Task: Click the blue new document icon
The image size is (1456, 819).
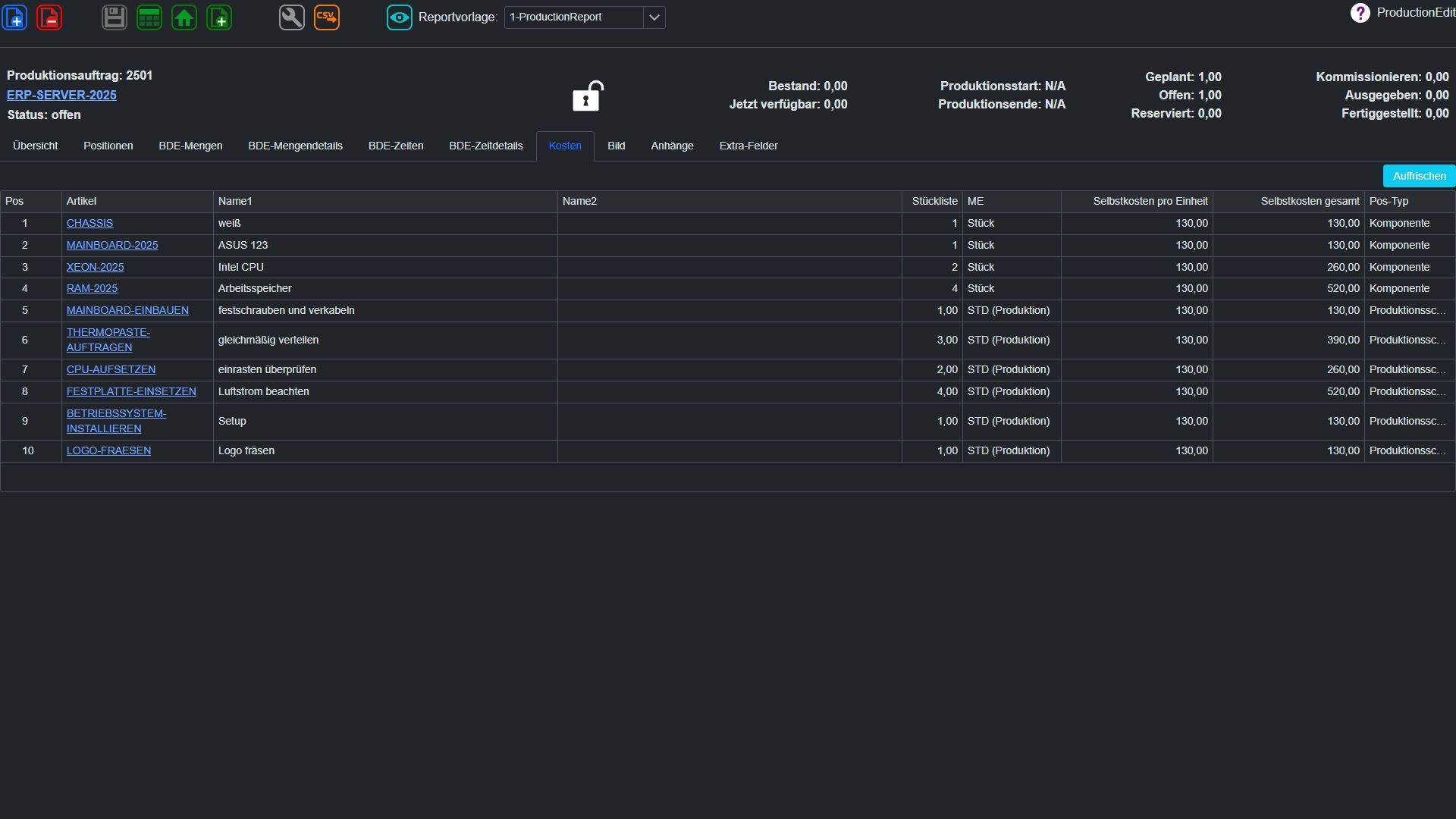Action: (x=15, y=17)
